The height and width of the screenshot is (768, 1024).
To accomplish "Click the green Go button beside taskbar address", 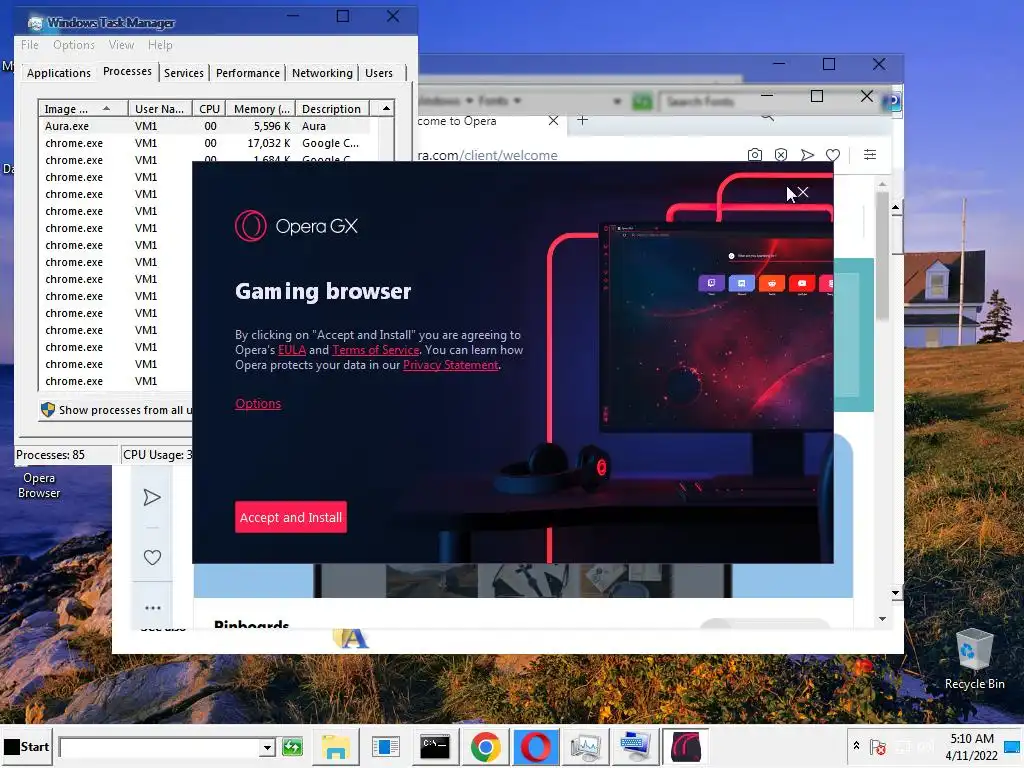I will coord(292,746).
